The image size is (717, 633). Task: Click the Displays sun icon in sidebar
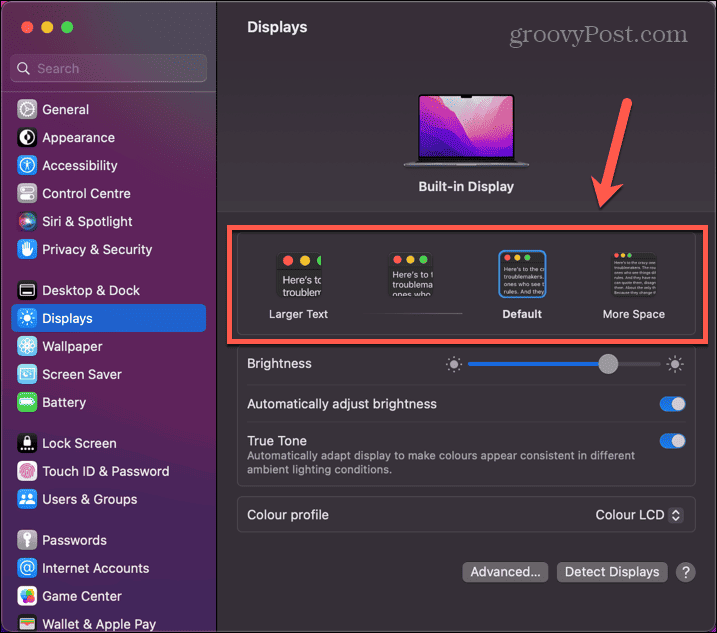click(x=27, y=318)
